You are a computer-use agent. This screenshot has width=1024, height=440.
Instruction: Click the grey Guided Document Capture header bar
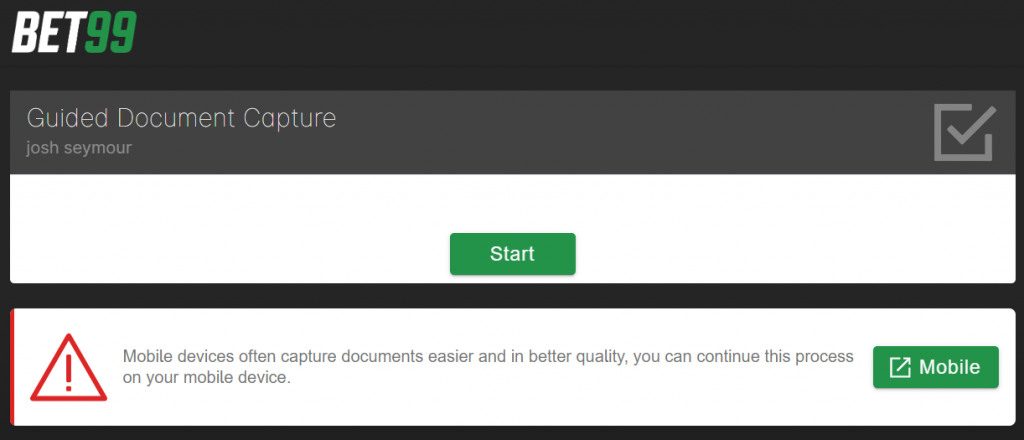[513, 133]
